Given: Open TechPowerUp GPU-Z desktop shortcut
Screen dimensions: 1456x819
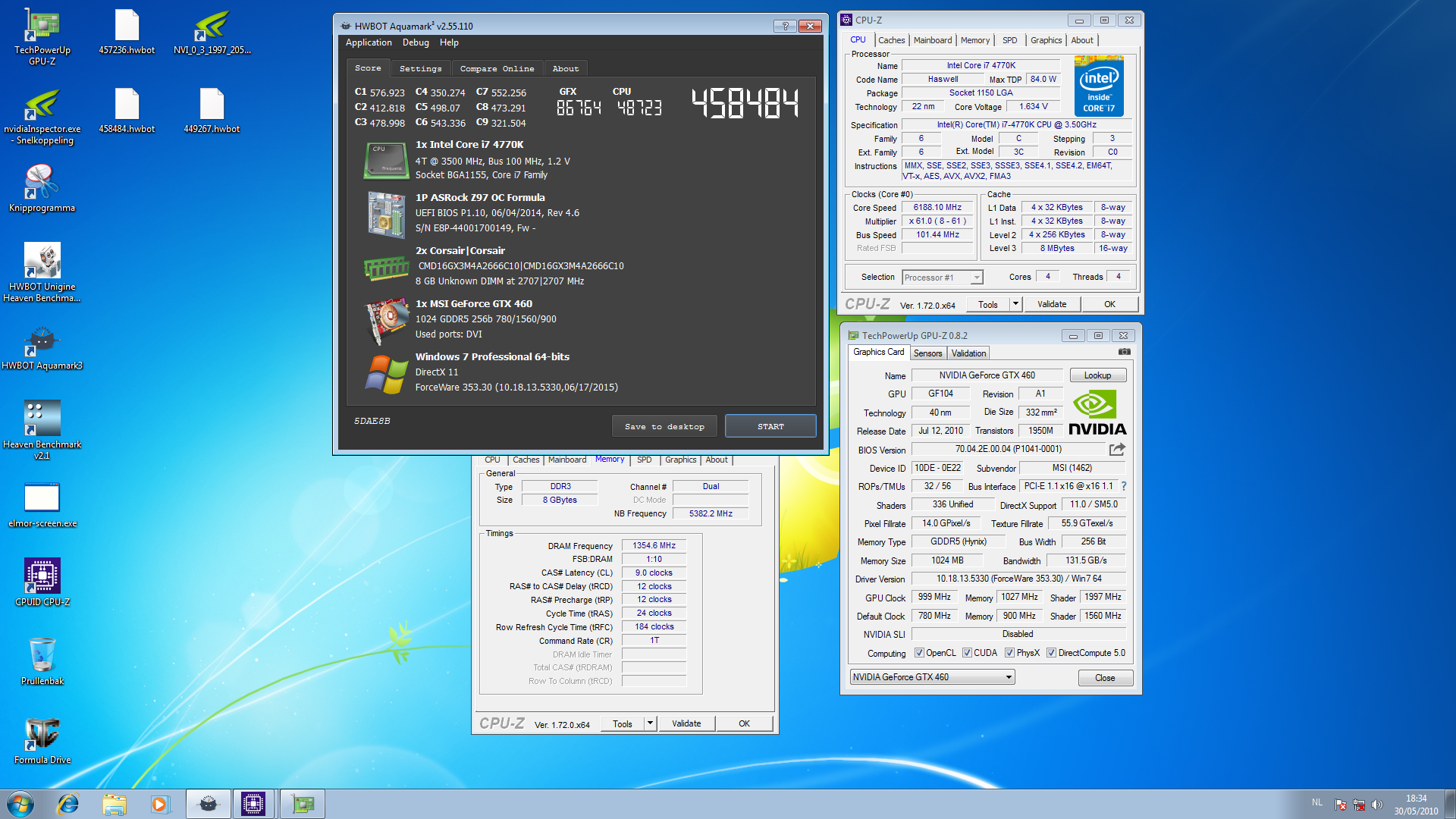Looking at the screenshot, I should pyautogui.click(x=42, y=36).
